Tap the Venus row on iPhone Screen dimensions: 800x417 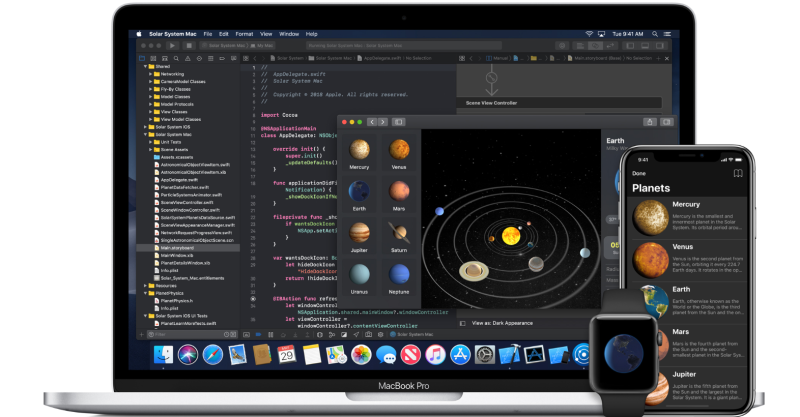click(x=689, y=260)
